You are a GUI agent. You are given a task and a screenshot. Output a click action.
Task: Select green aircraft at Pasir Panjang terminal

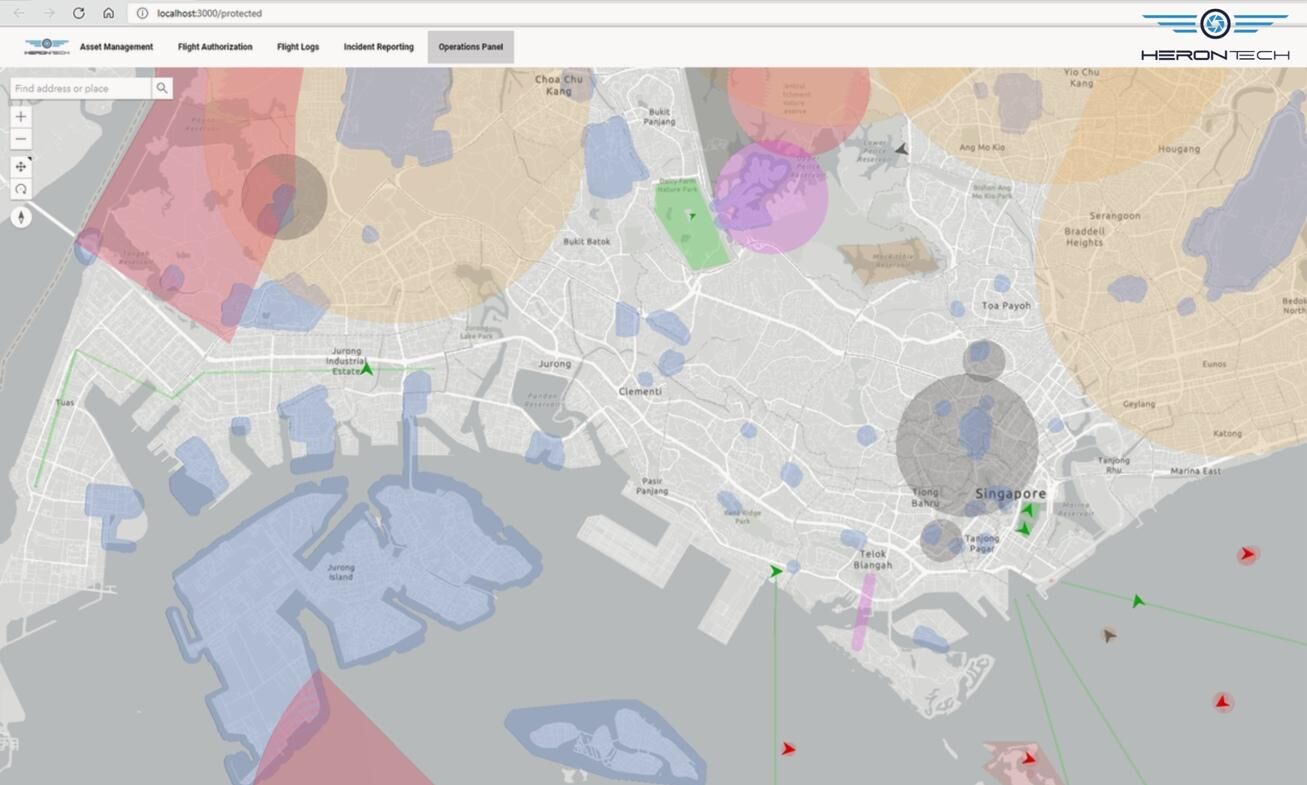click(x=776, y=571)
